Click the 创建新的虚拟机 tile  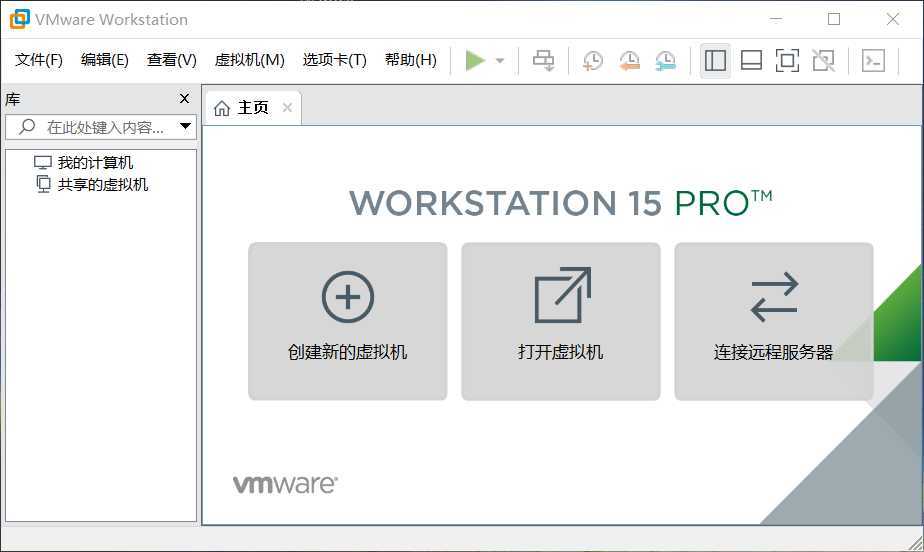click(x=348, y=322)
